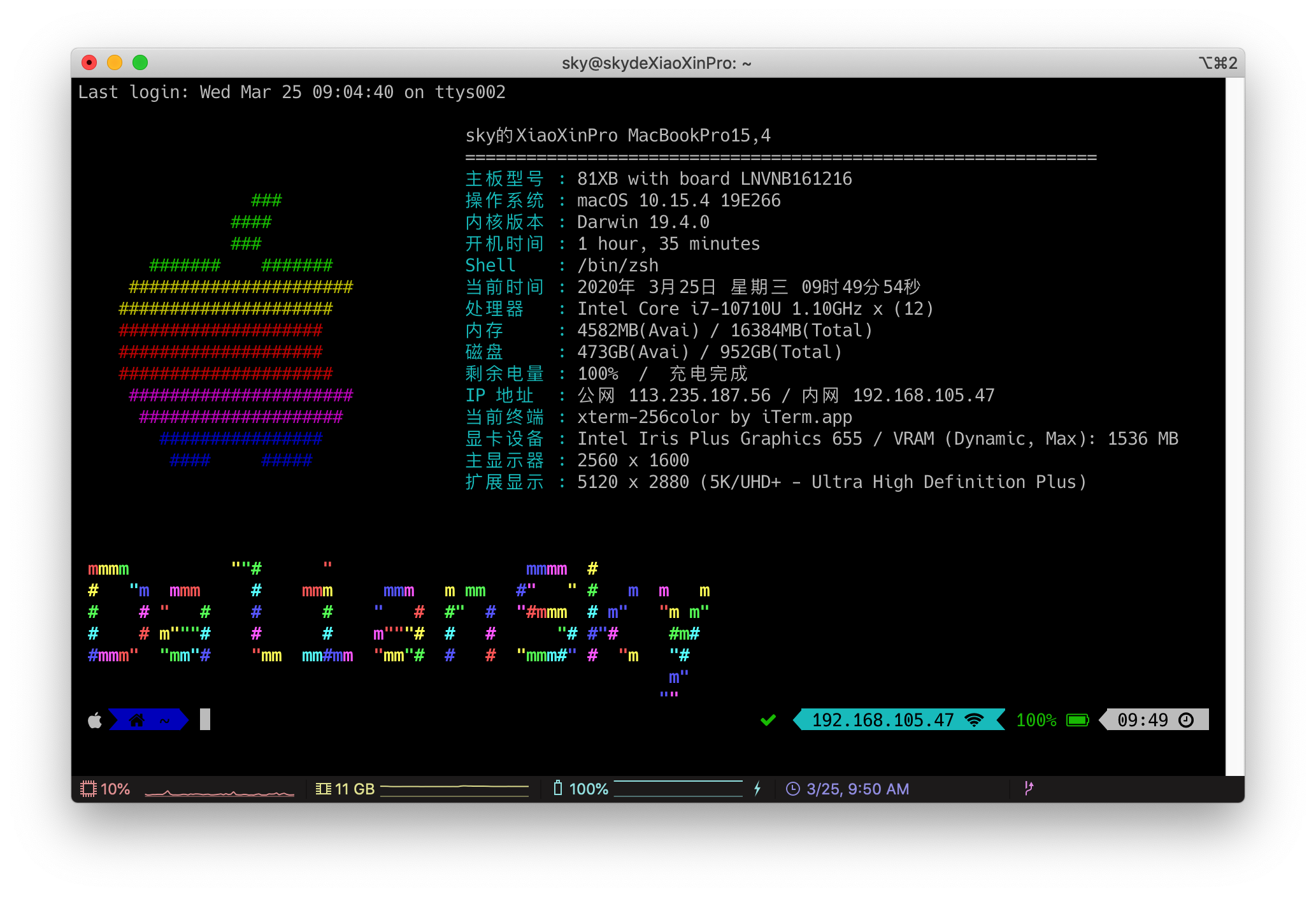Click the tilde in the blue prompt segment
The width and height of the screenshot is (1316, 897).
pos(164,721)
